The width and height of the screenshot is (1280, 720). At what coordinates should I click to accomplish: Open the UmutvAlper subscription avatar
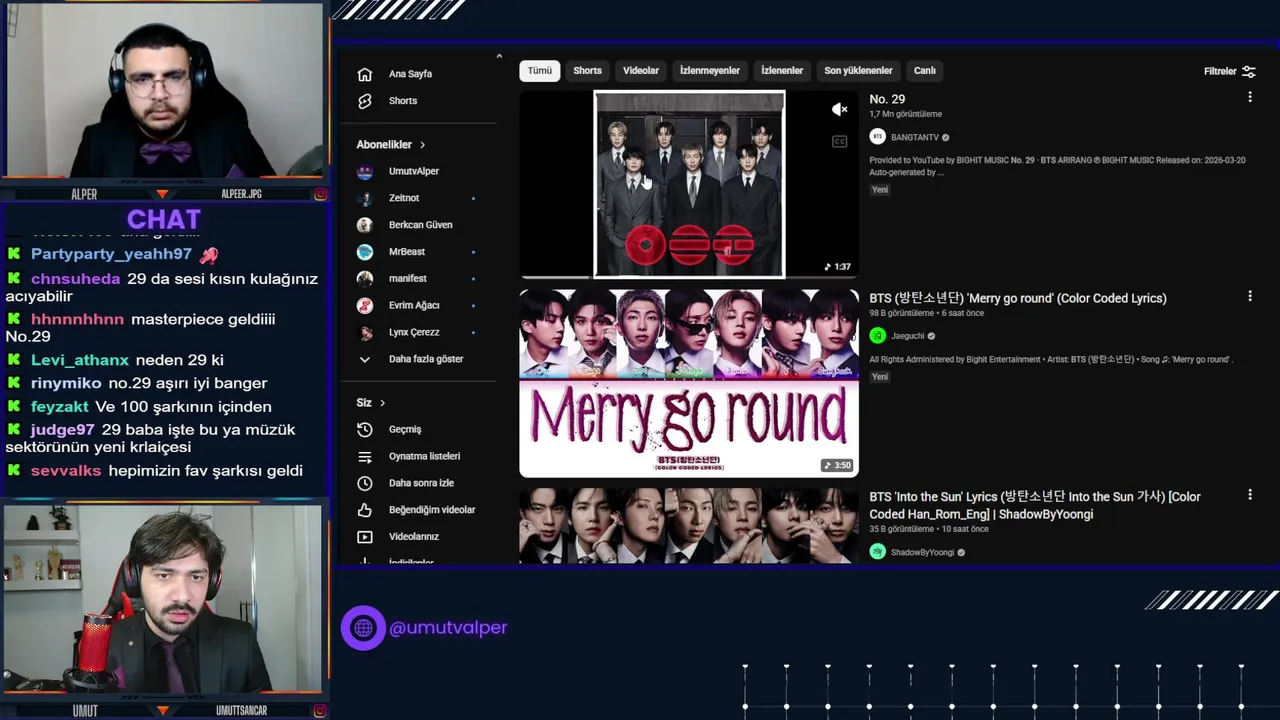pos(365,171)
